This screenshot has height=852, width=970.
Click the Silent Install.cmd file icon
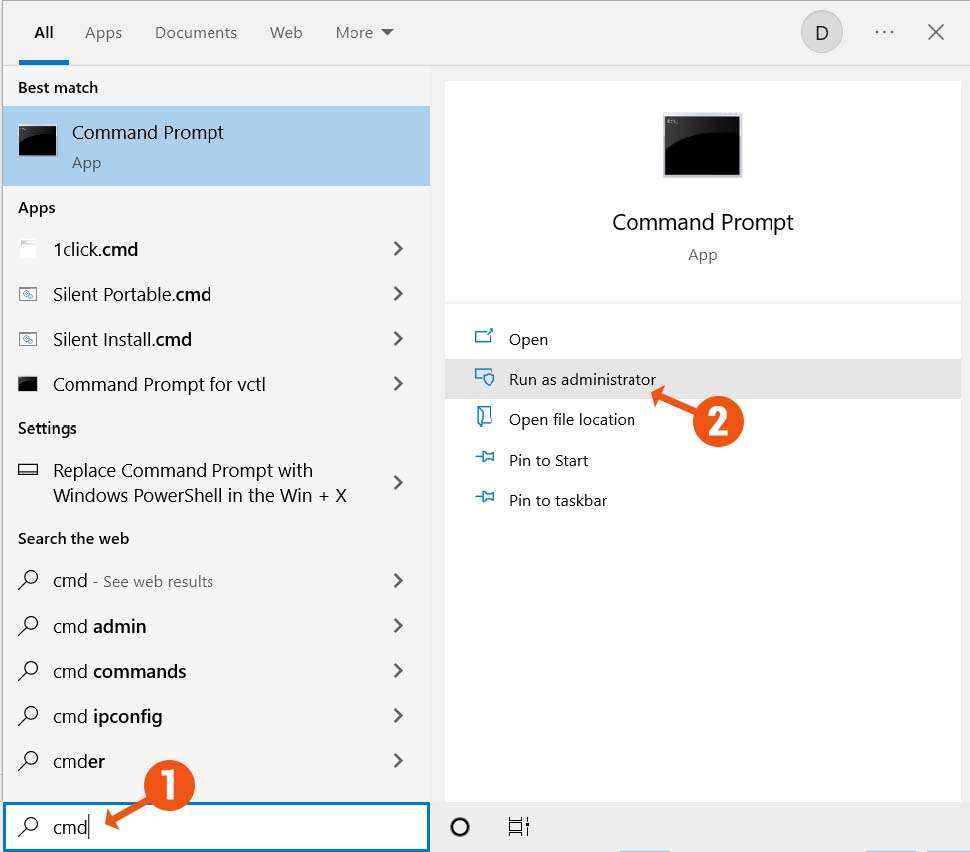(28, 339)
